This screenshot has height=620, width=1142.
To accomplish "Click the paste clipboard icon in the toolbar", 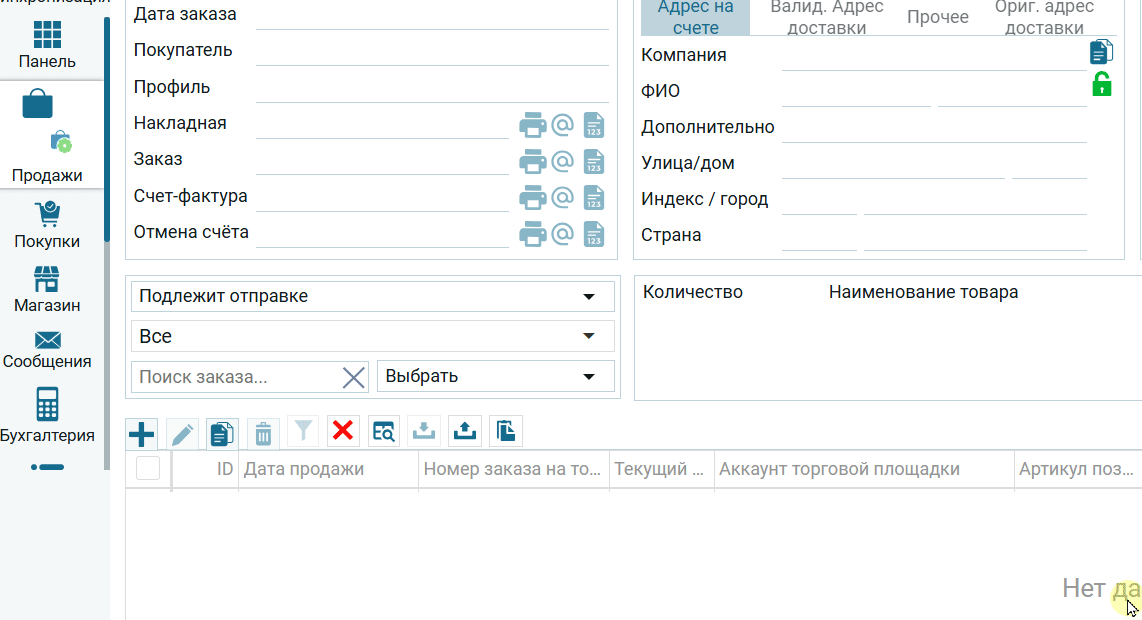I will point(506,431).
